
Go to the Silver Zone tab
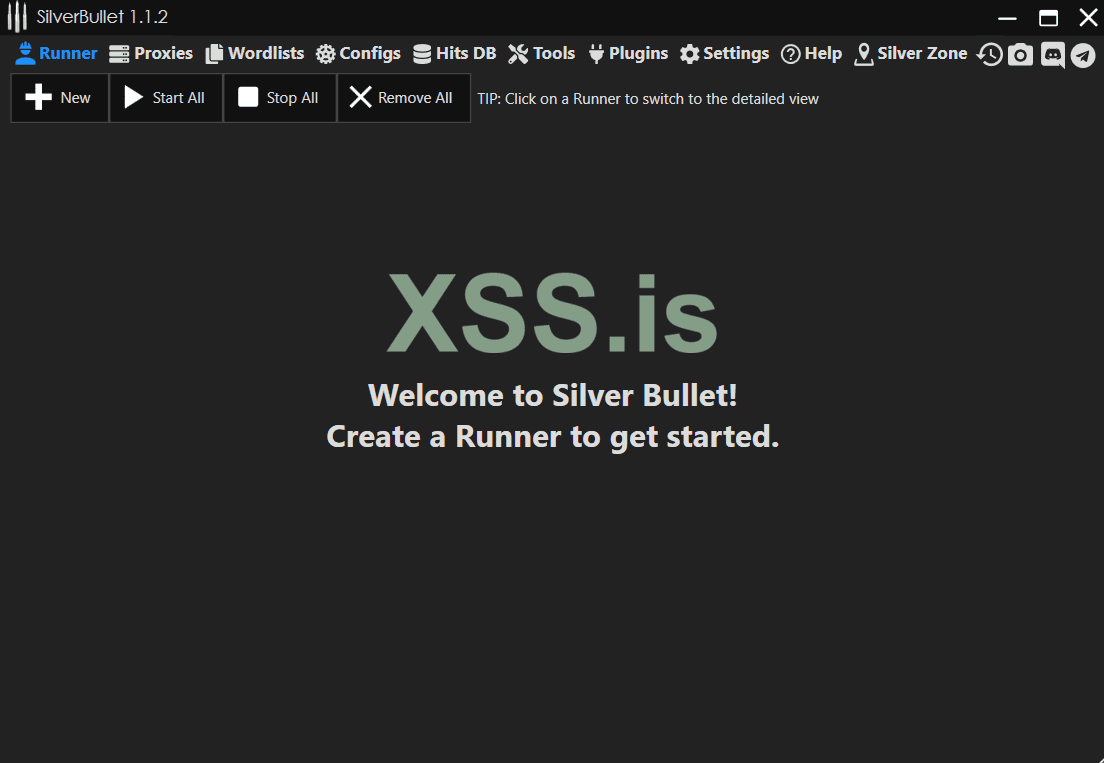point(910,53)
